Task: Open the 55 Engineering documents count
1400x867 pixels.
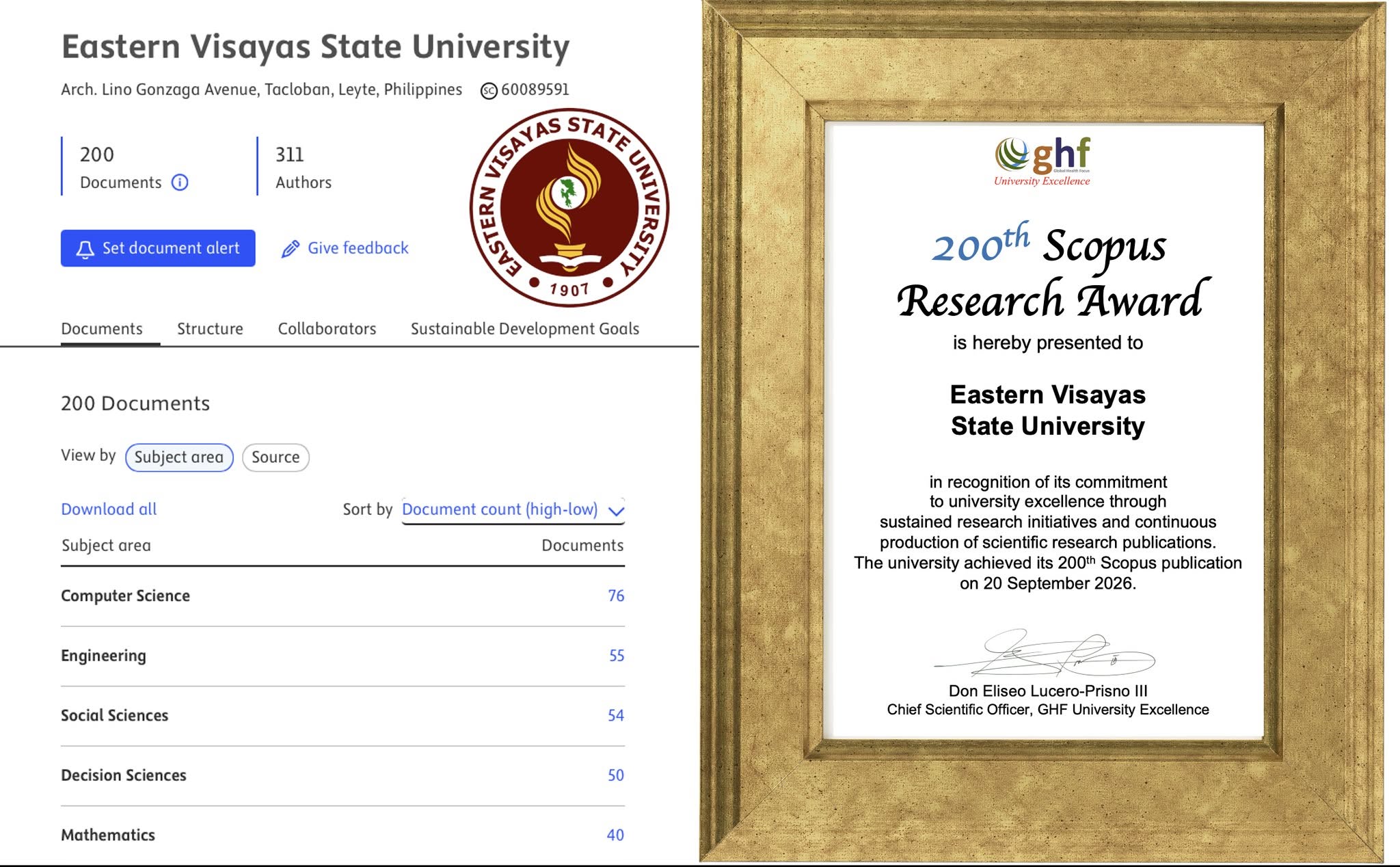Action: 617,656
